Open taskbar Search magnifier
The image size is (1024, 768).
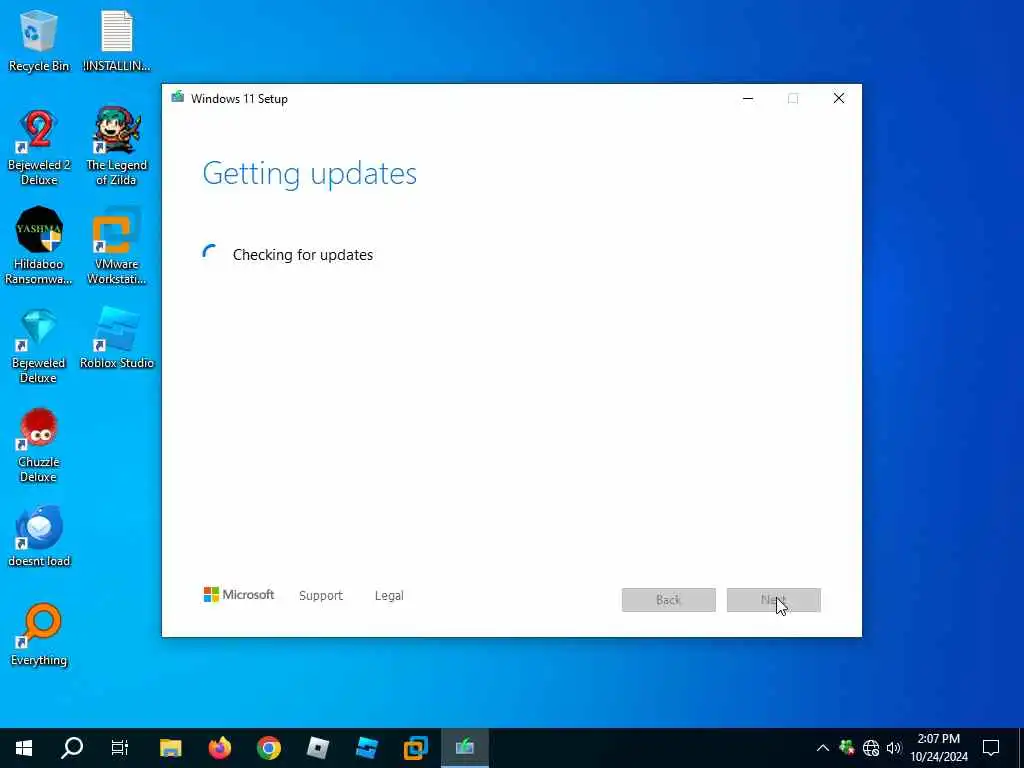point(72,748)
